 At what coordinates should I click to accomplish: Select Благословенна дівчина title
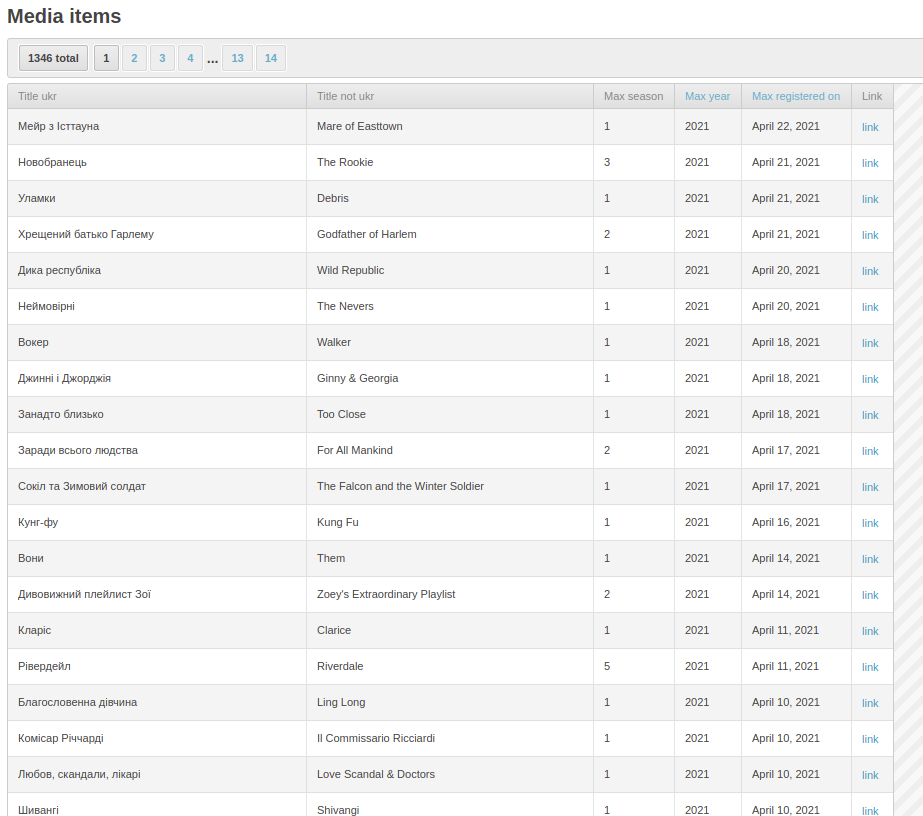tap(77, 702)
